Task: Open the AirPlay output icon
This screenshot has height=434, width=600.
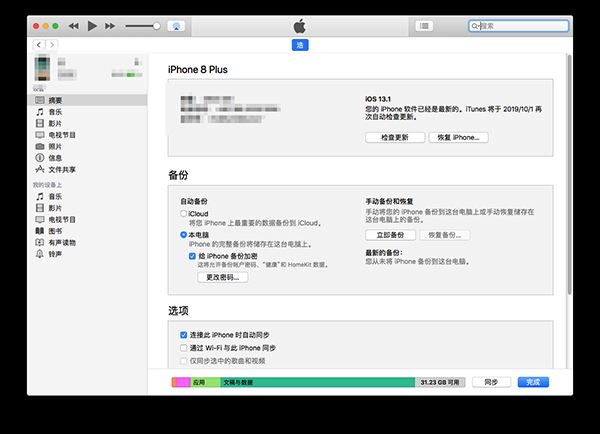Action: point(176,26)
